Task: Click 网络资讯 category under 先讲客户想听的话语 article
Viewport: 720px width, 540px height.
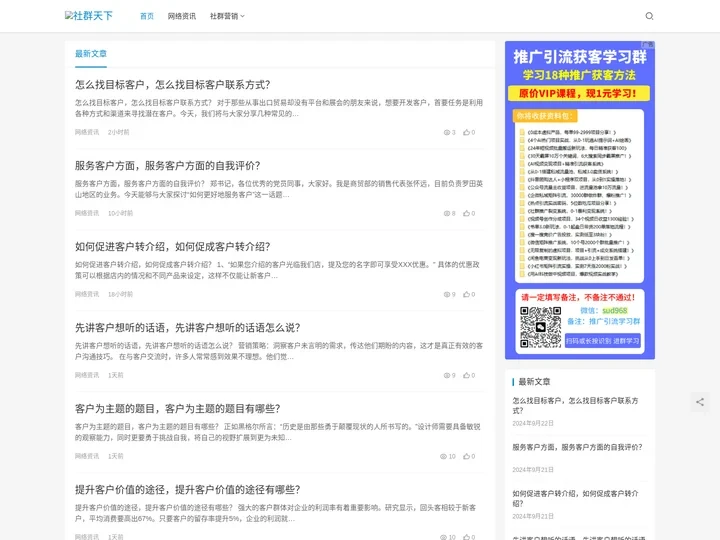Action: point(87,375)
